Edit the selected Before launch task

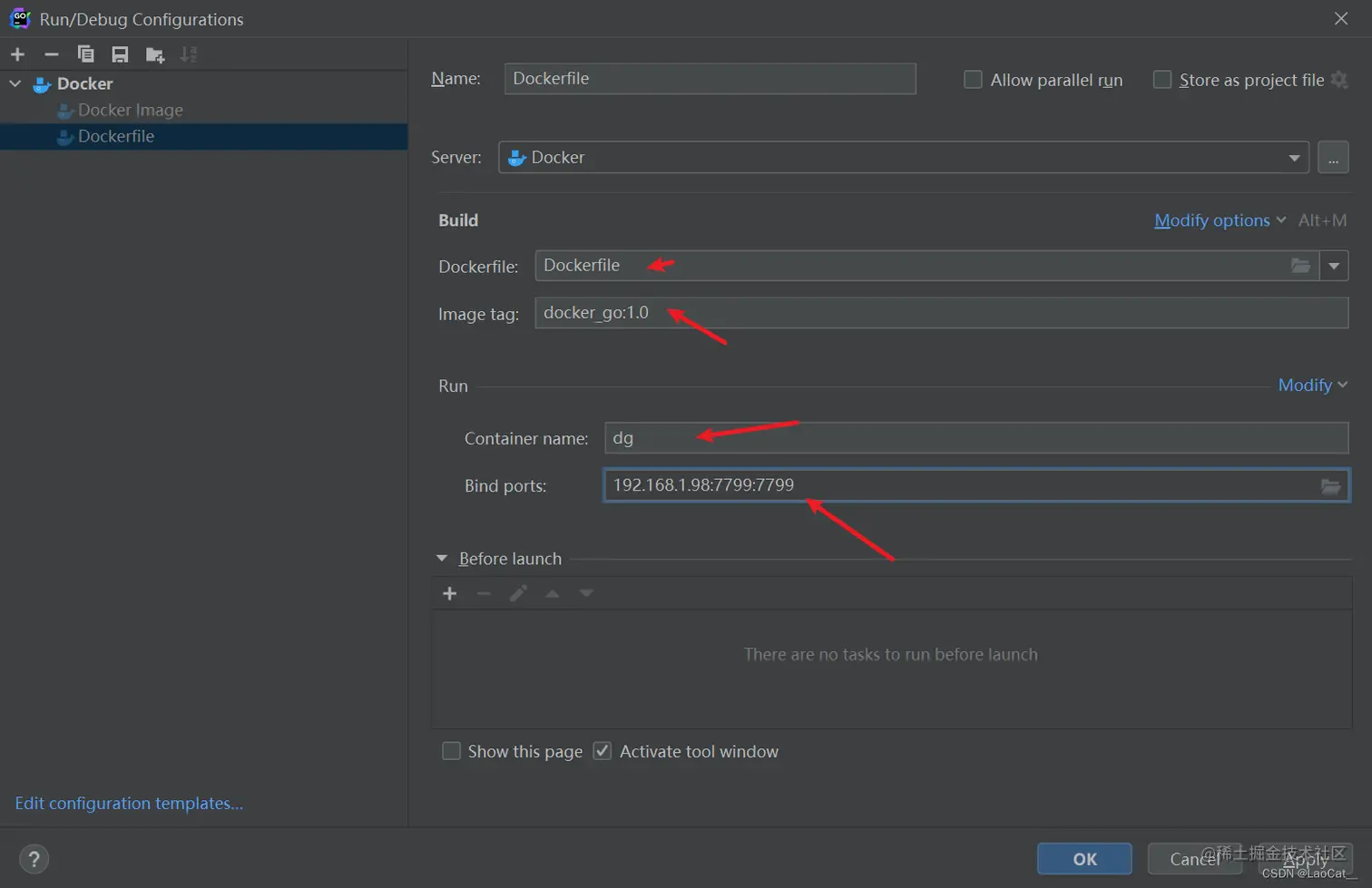518,593
